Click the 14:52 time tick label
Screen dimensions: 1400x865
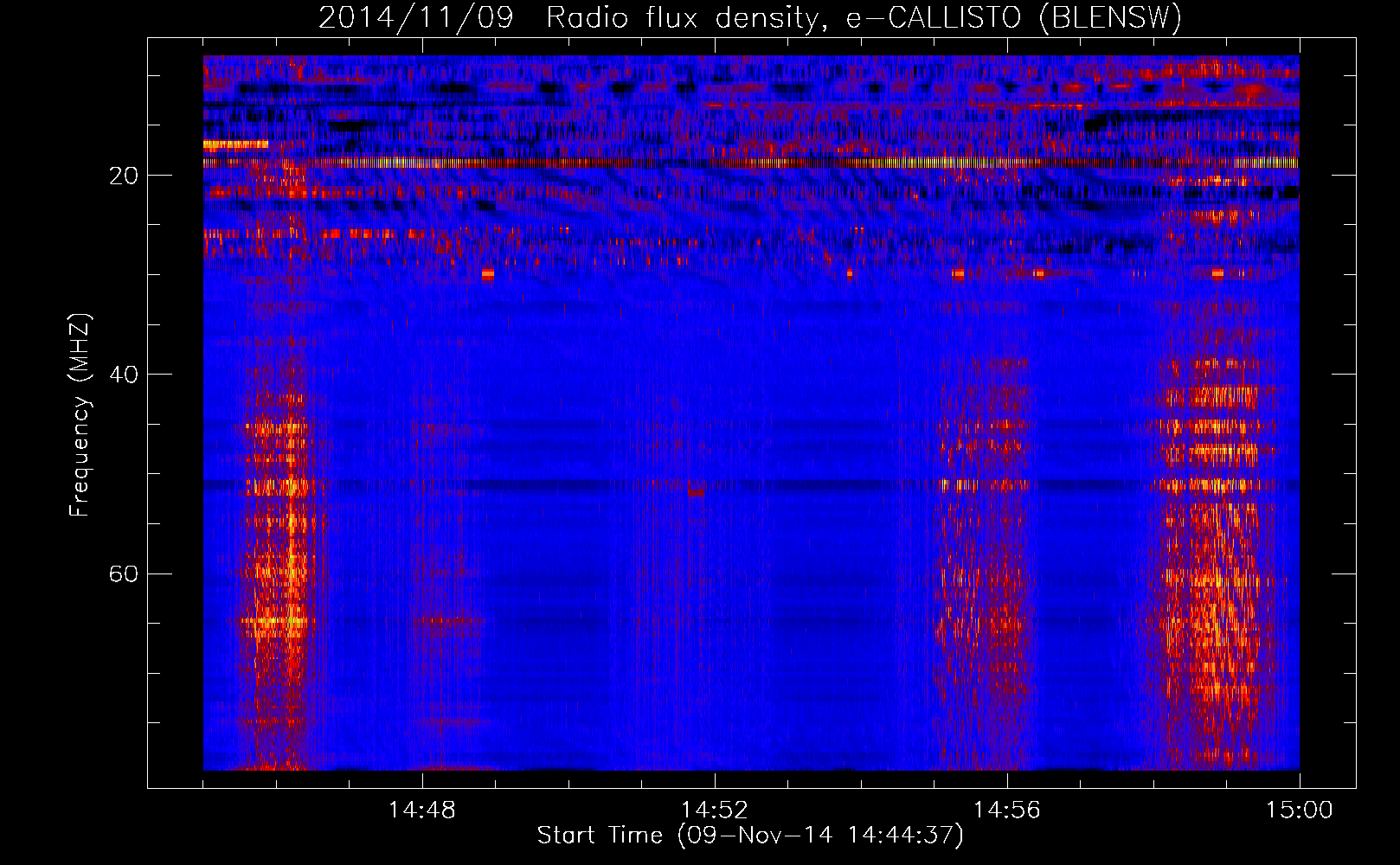pyautogui.click(x=715, y=811)
